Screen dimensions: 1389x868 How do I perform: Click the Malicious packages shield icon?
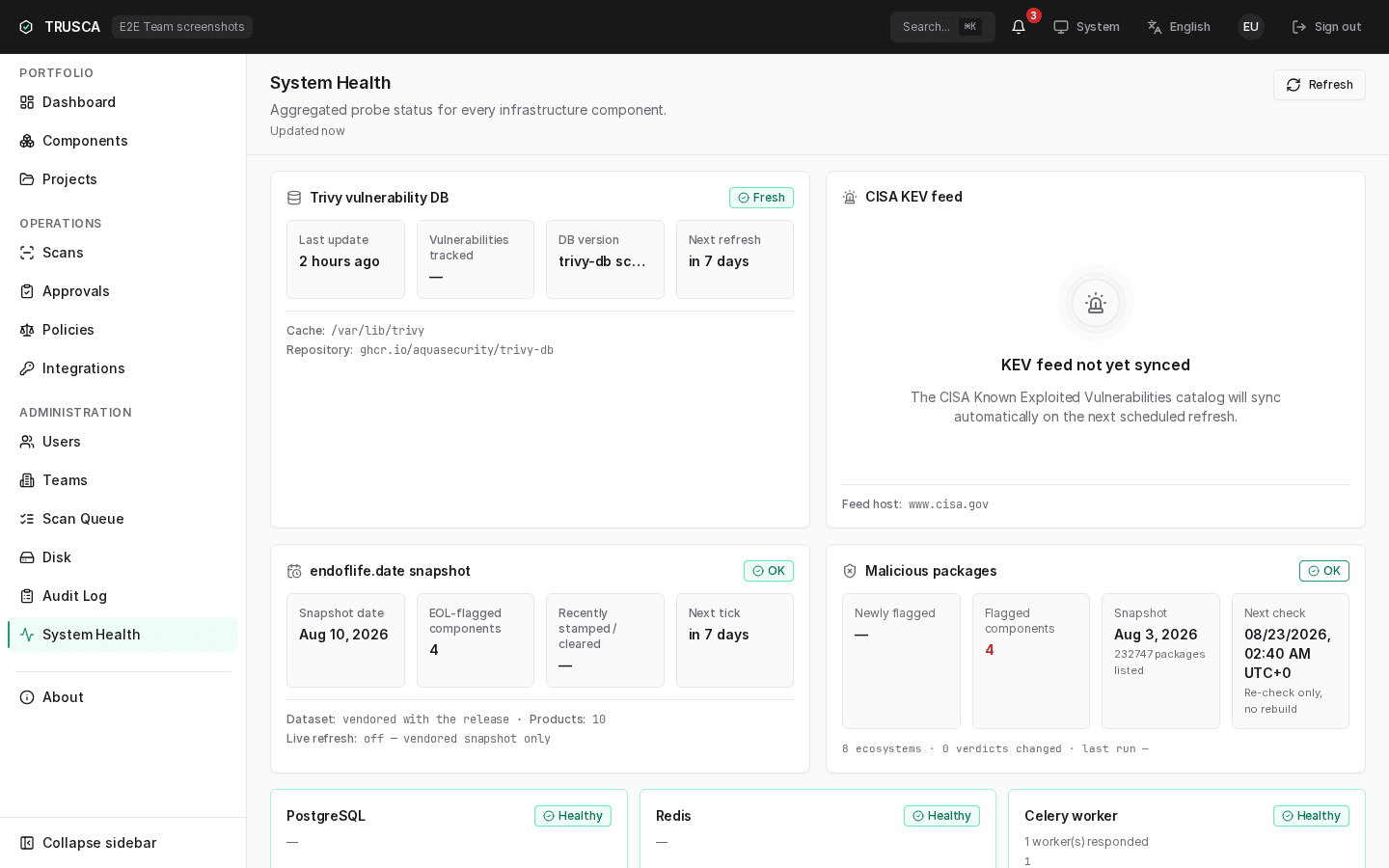850,571
